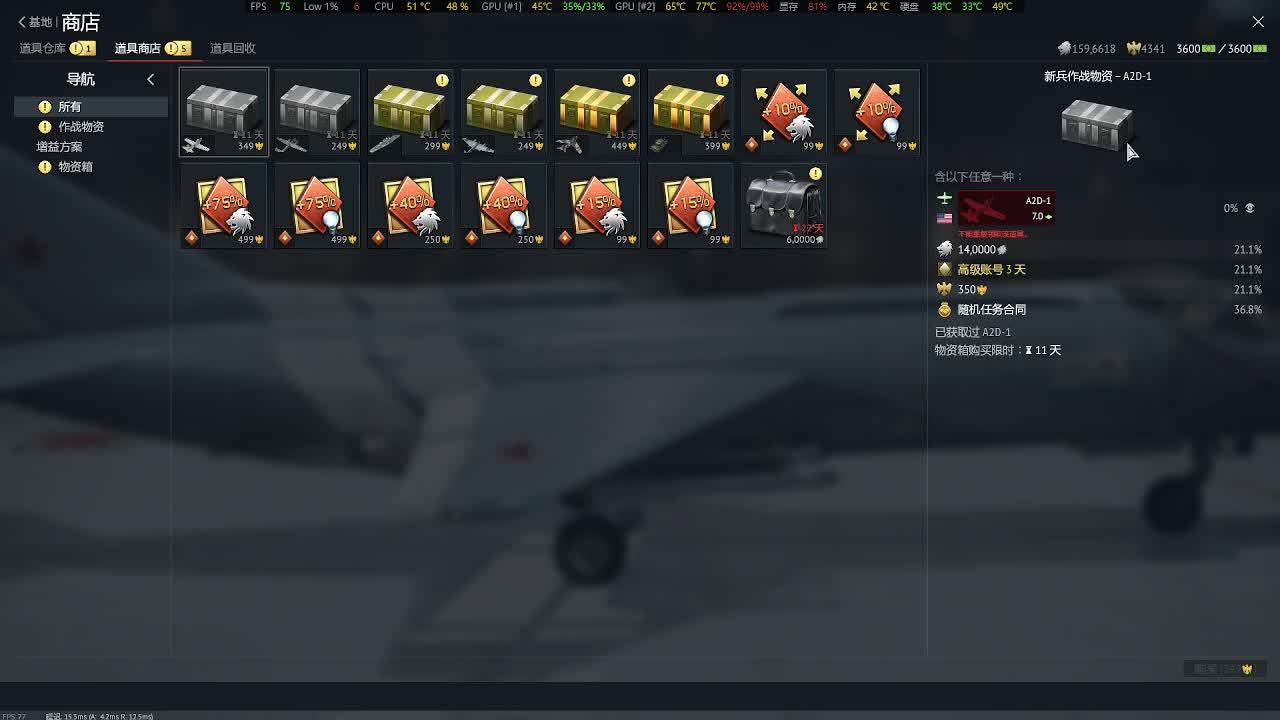This screenshot has height=720, width=1280.
Task: Switch to the 道具回收 tab
Action: pyautogui.click(x=233, y=48)
